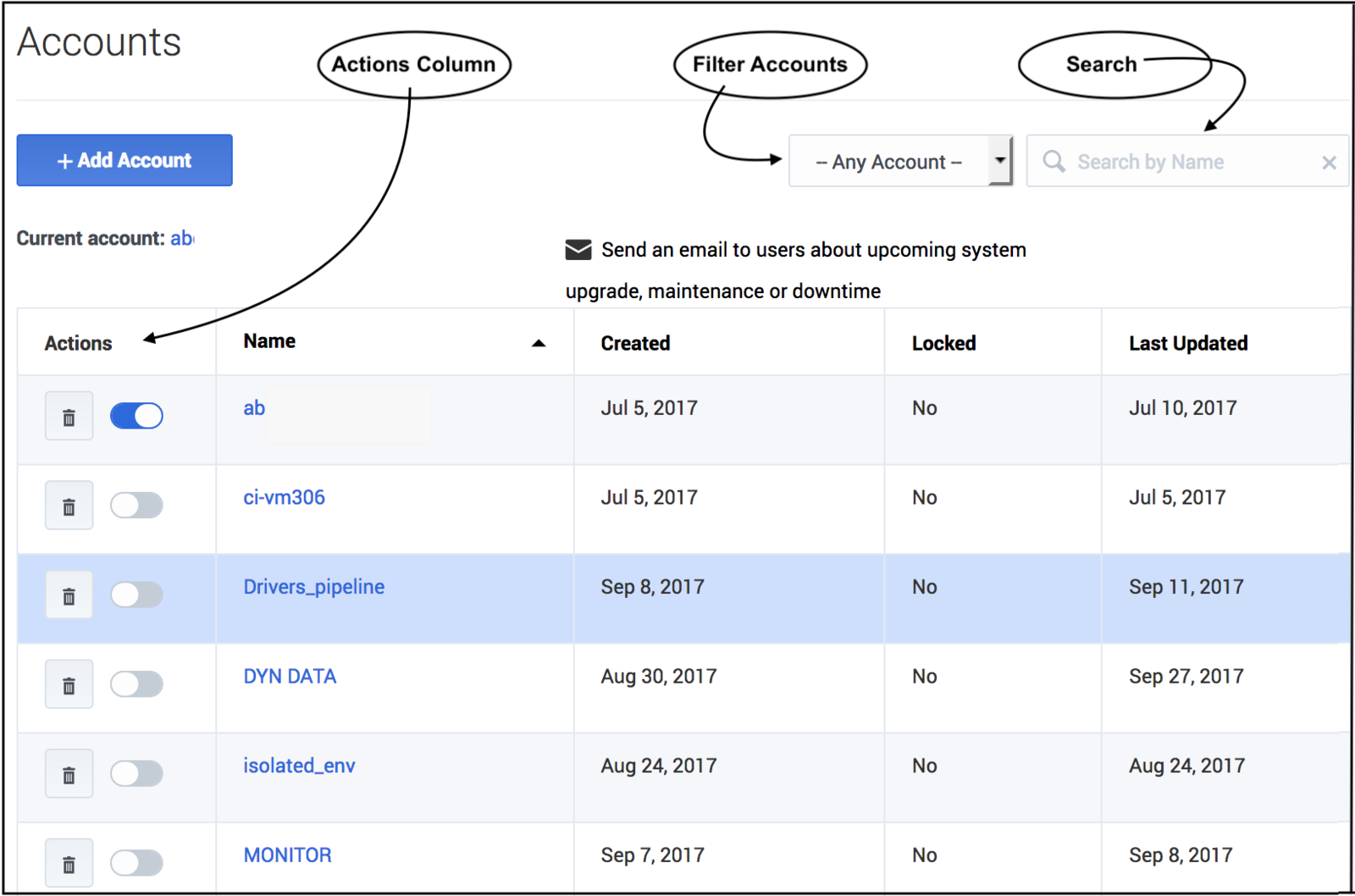The image size is (1355, 896).
Task: Sort by the Name column header
Action: (269, 341)
